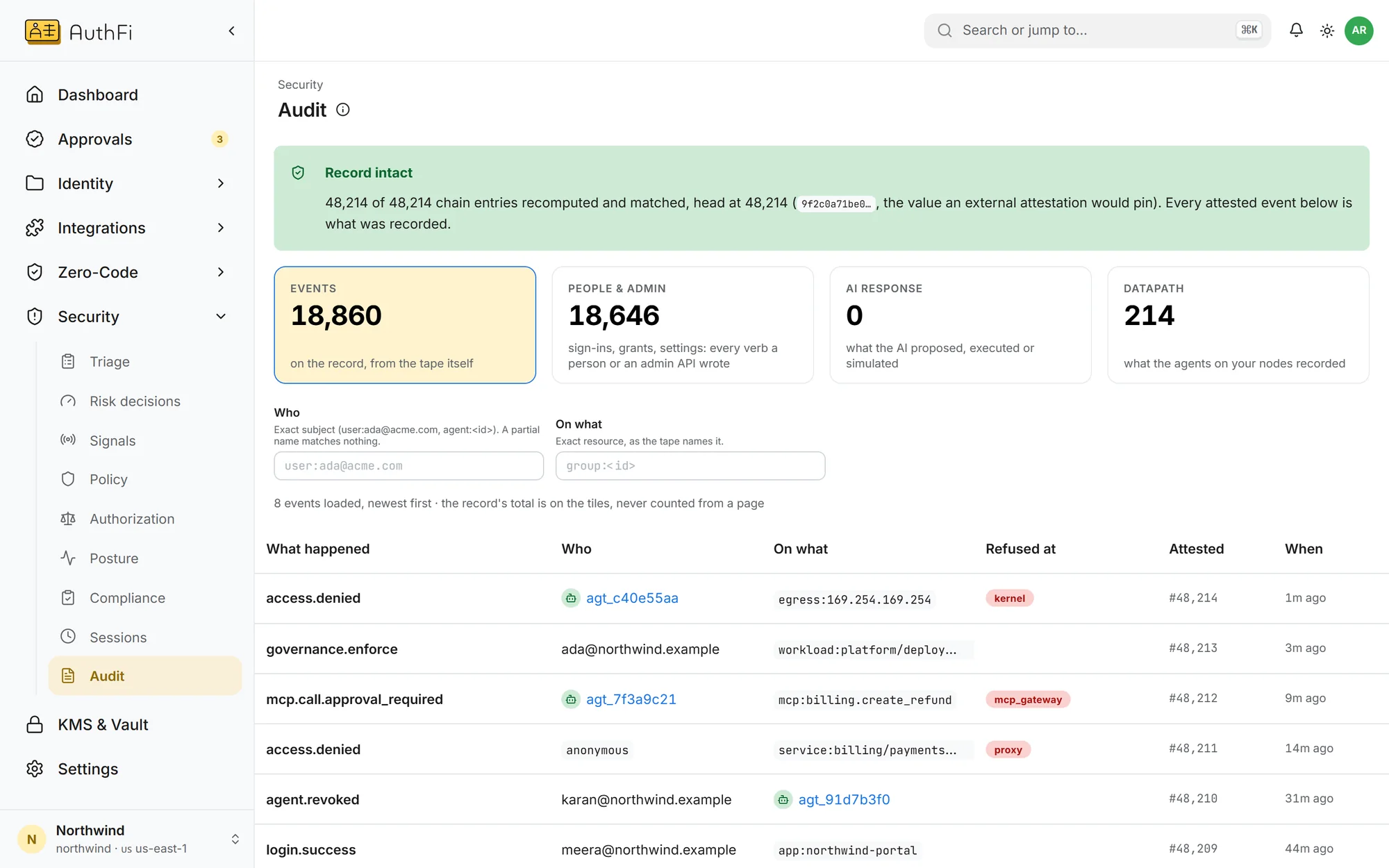The width and height of the screenshot is (1389, 868).
Task: Click the On what filter input field
Action: pyautogui.click(x=690, y=466)
